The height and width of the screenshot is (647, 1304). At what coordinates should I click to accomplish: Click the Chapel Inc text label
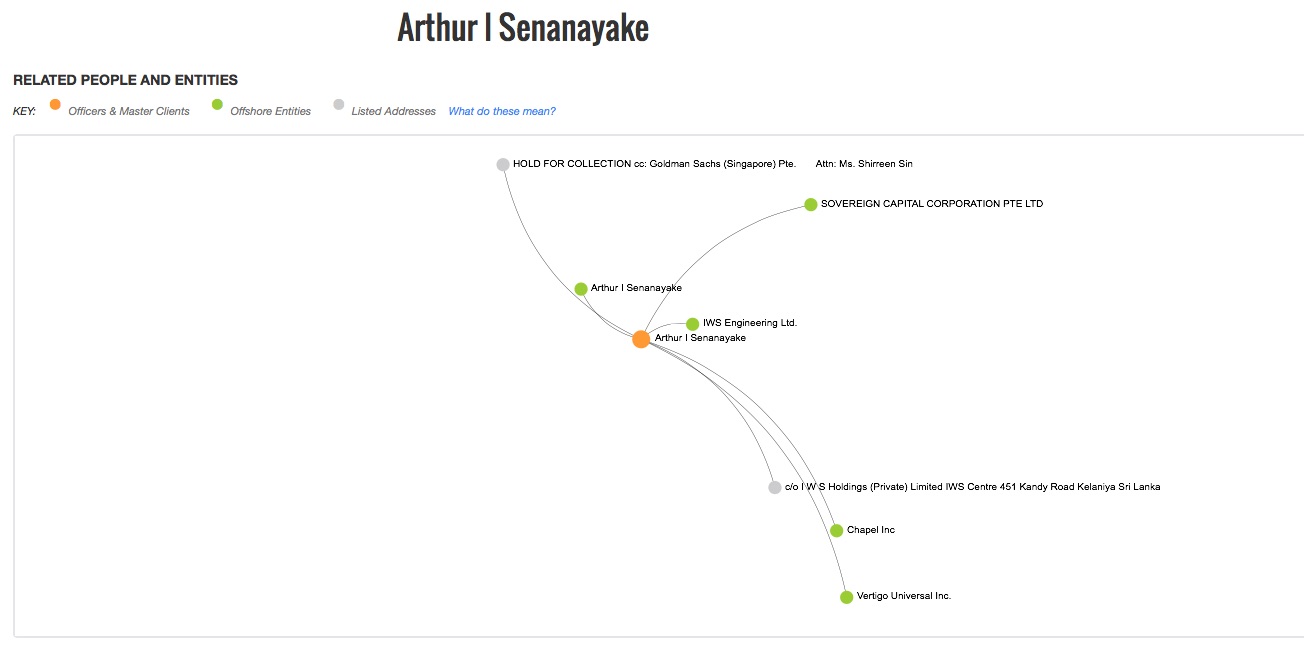(x=871, y=530)
